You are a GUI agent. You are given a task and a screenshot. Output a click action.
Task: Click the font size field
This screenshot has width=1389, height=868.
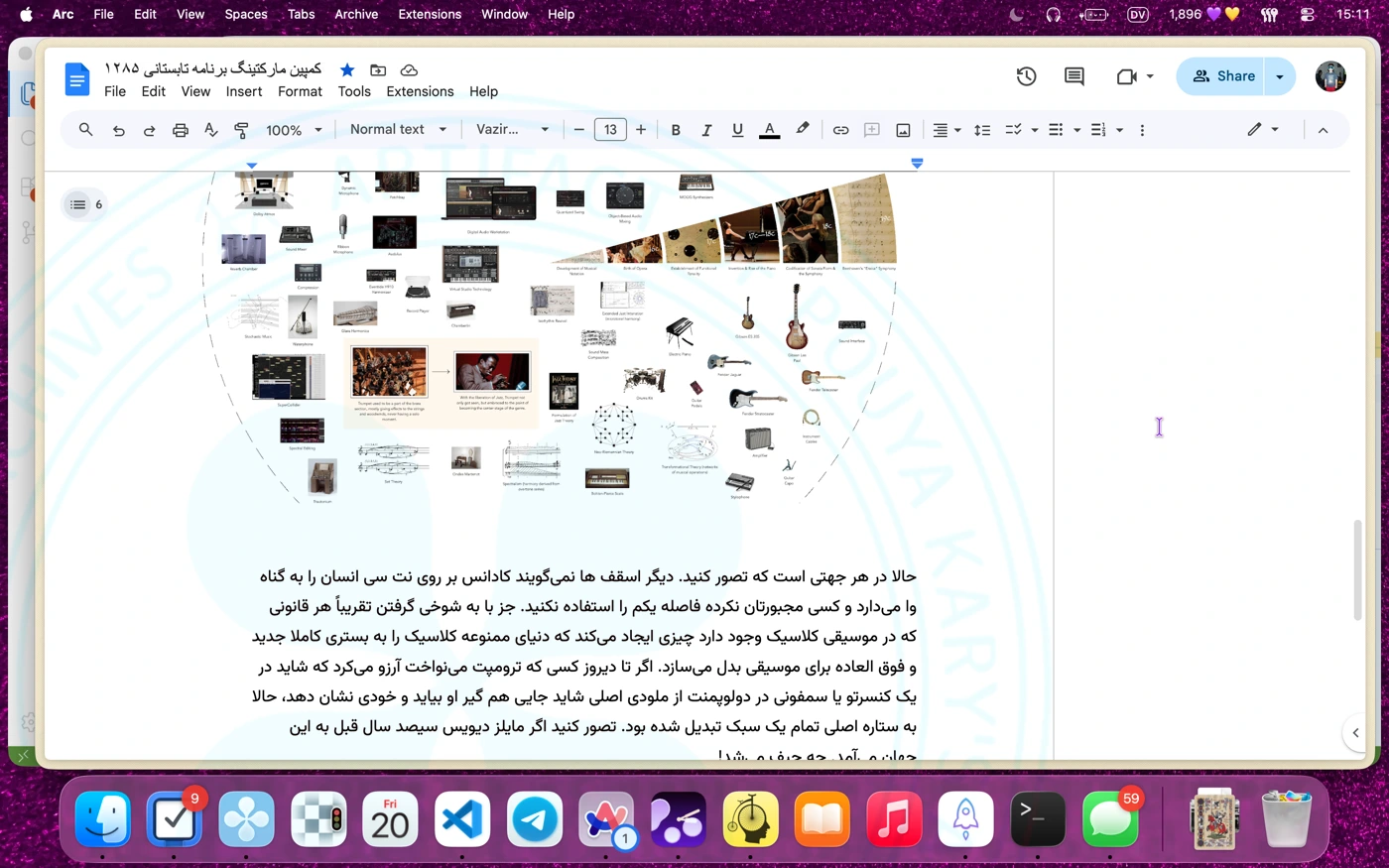(x=610, y=130)
